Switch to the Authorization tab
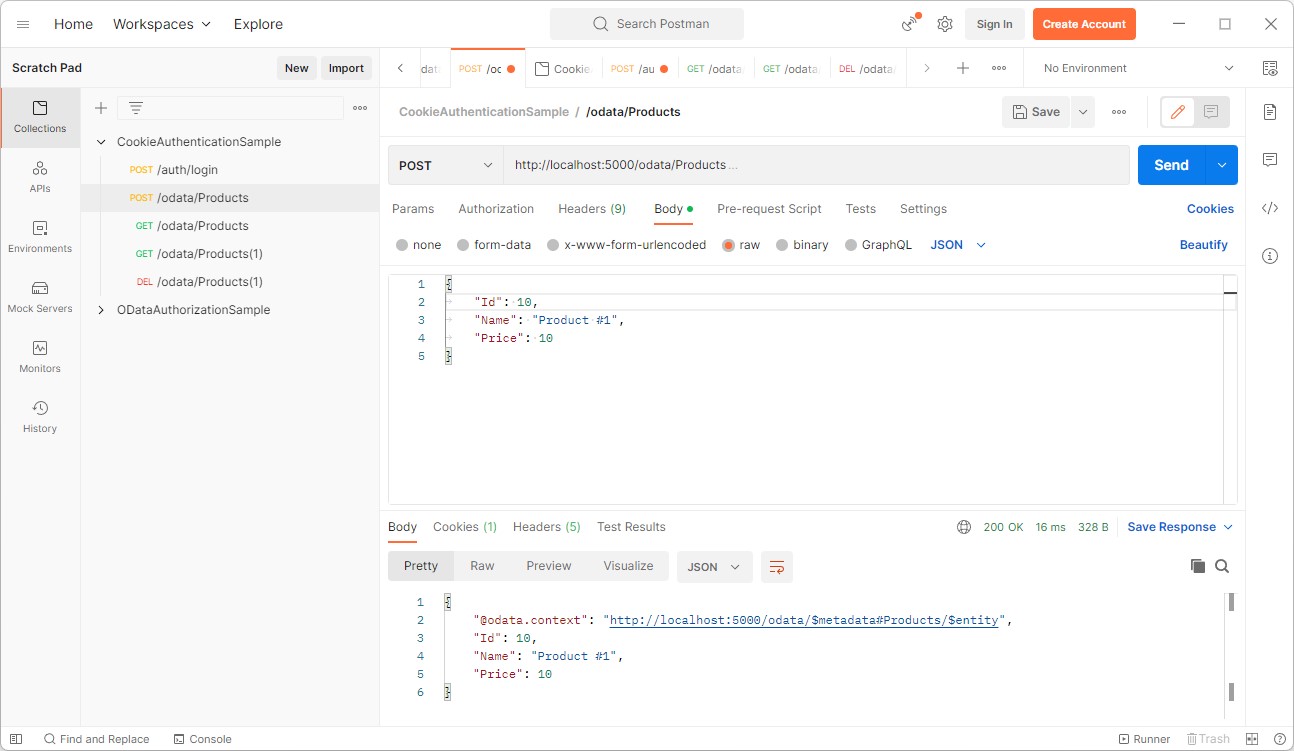 [496, 209]
